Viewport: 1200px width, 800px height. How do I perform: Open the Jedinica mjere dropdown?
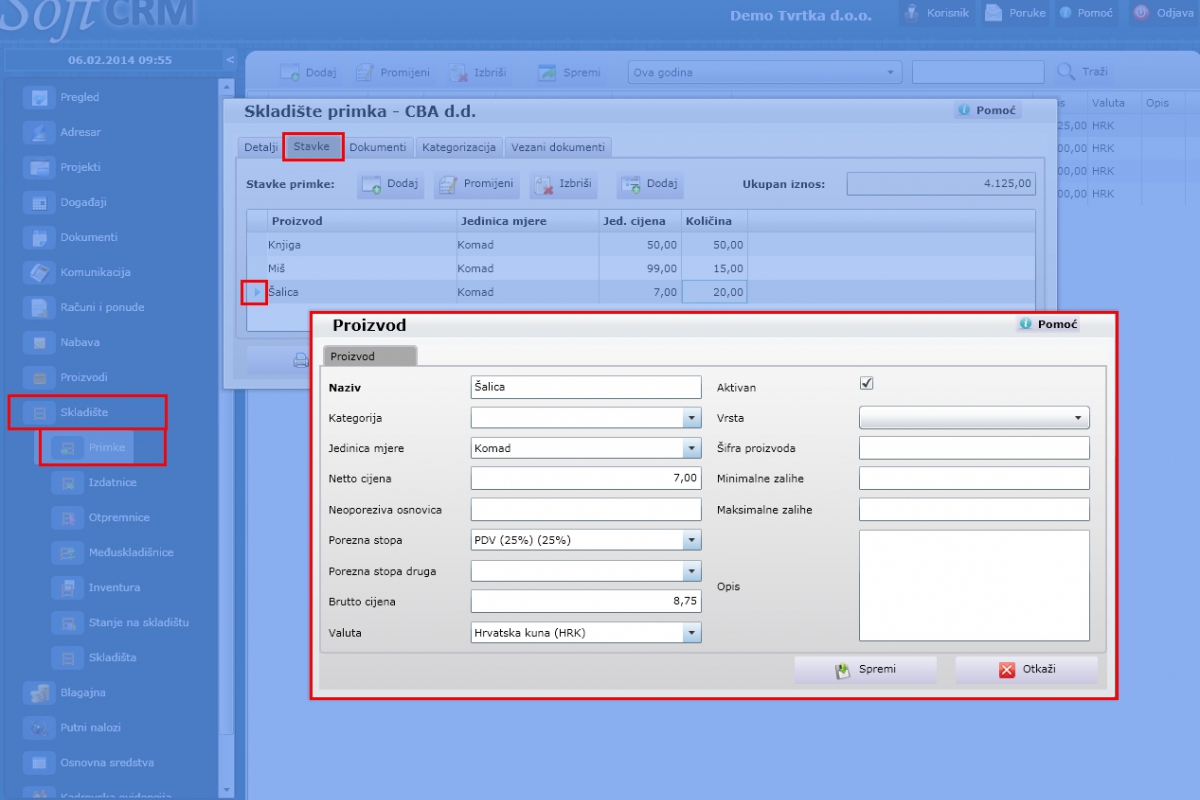[692, 448]
